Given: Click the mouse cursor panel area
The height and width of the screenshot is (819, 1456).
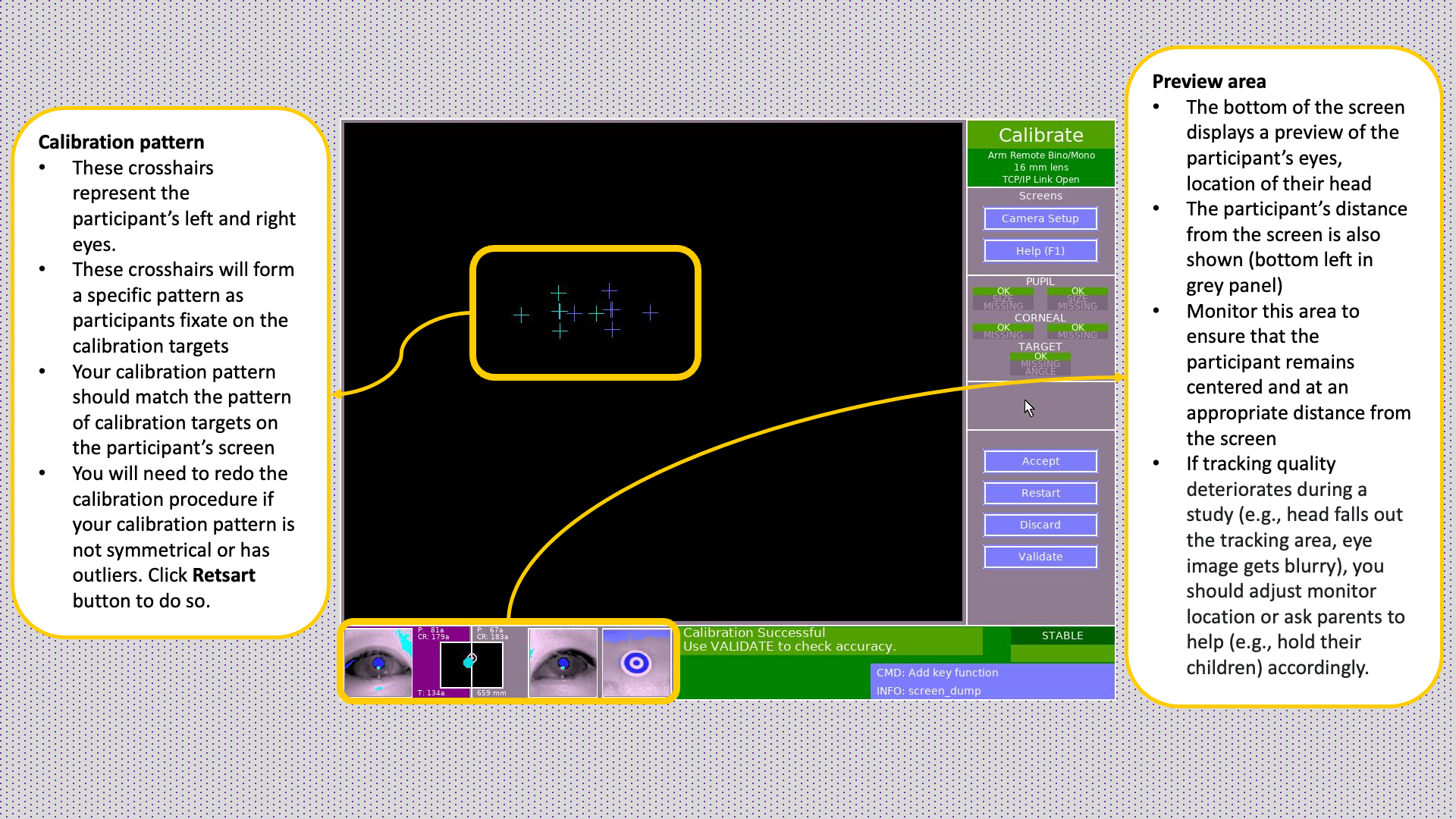Looking at the screenshot, I should (x=1040, y=406).
